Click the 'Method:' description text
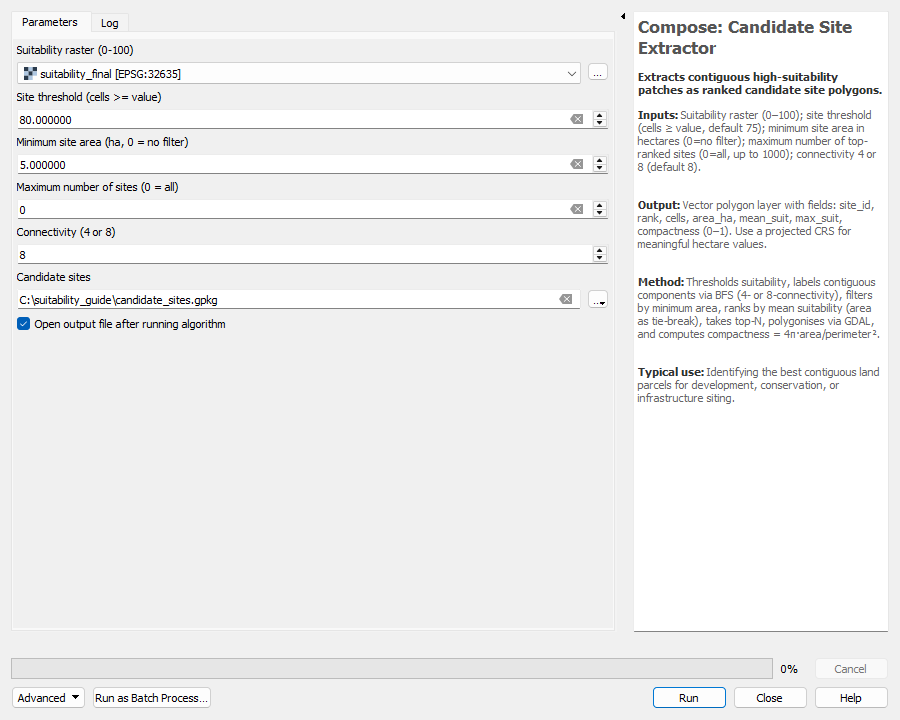This screenshot has width=900, height=720. point(758,308)
